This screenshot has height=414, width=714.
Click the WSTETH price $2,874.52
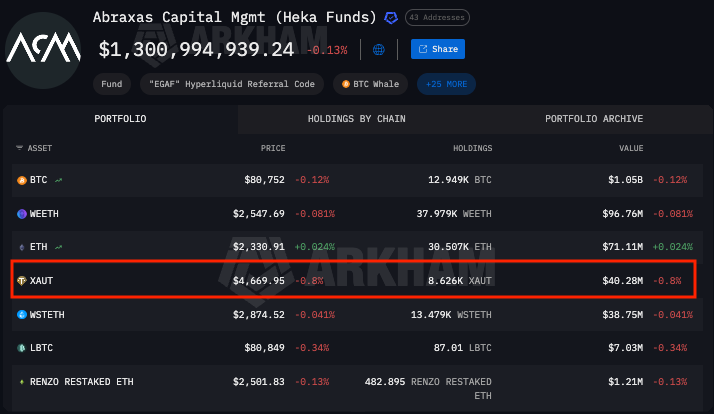point(259,315)
